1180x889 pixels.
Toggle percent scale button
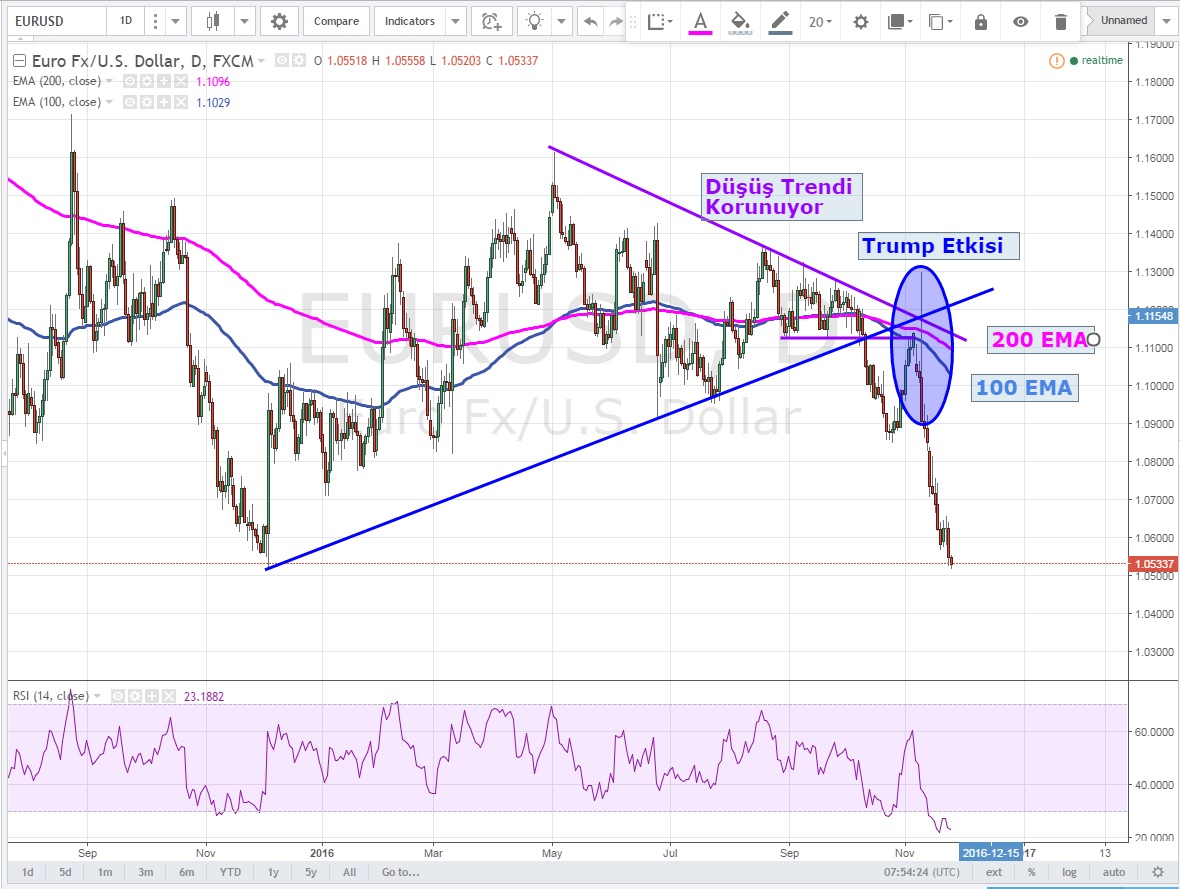(x=1031, y=872)
